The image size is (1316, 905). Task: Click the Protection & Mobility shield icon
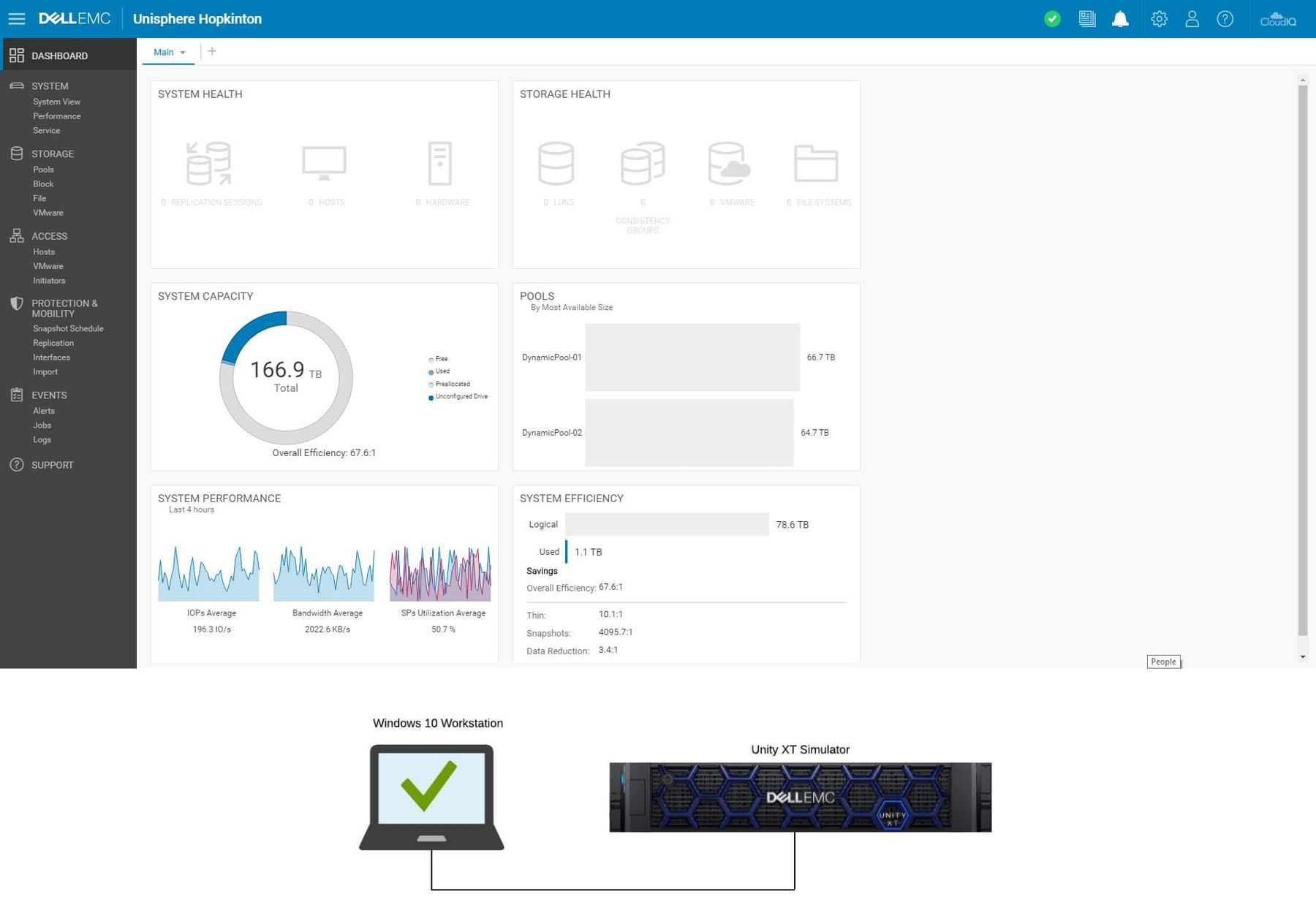pyautogui.click(x=17, y=304)
